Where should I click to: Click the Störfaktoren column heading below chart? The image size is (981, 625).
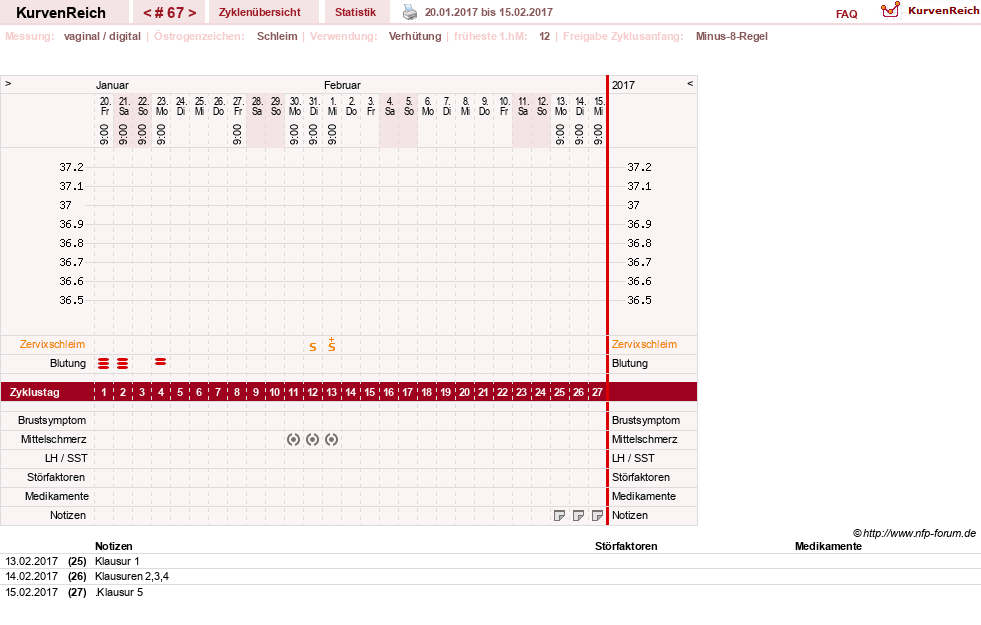(626, 546)
